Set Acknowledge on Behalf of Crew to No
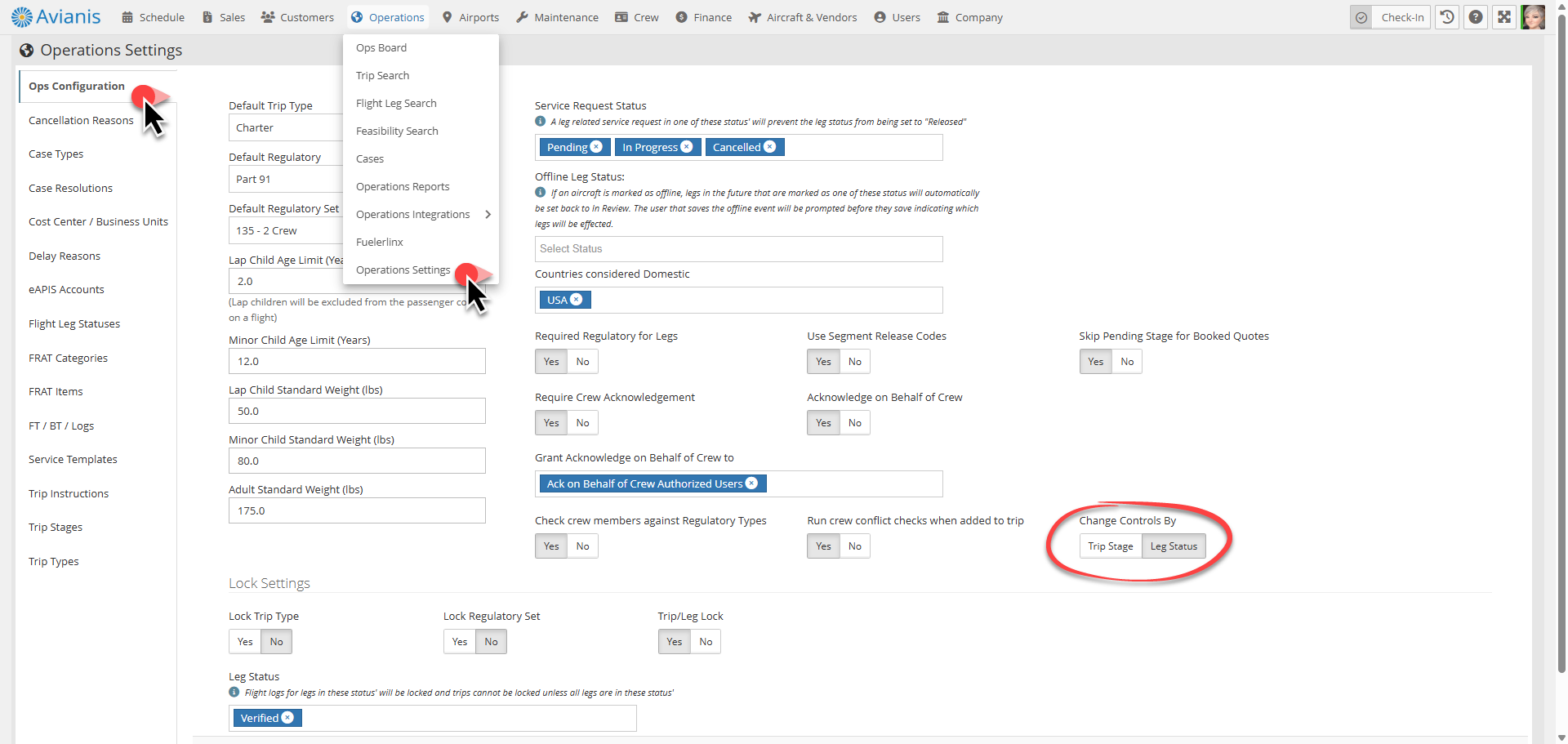 pyautogui.click(x=854, y=423)
